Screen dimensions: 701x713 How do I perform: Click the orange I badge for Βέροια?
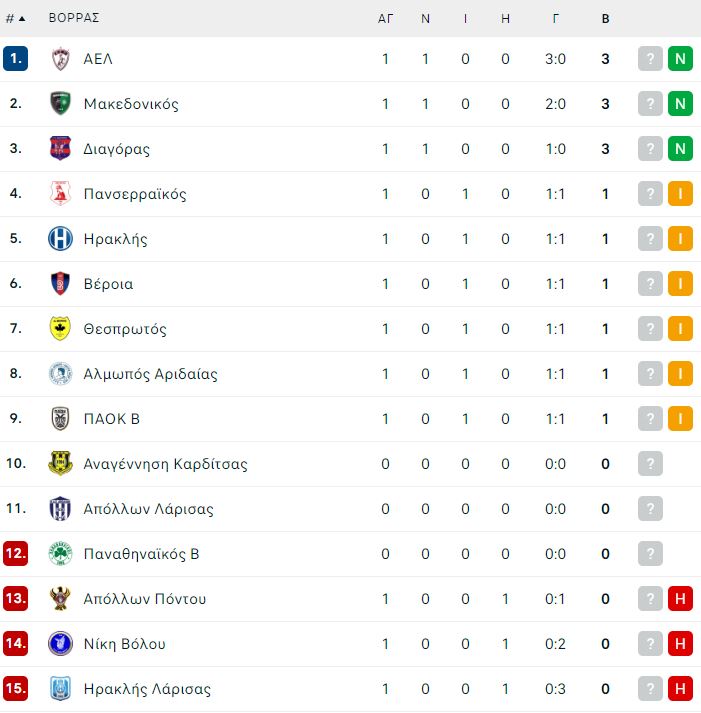pos(680,284)
